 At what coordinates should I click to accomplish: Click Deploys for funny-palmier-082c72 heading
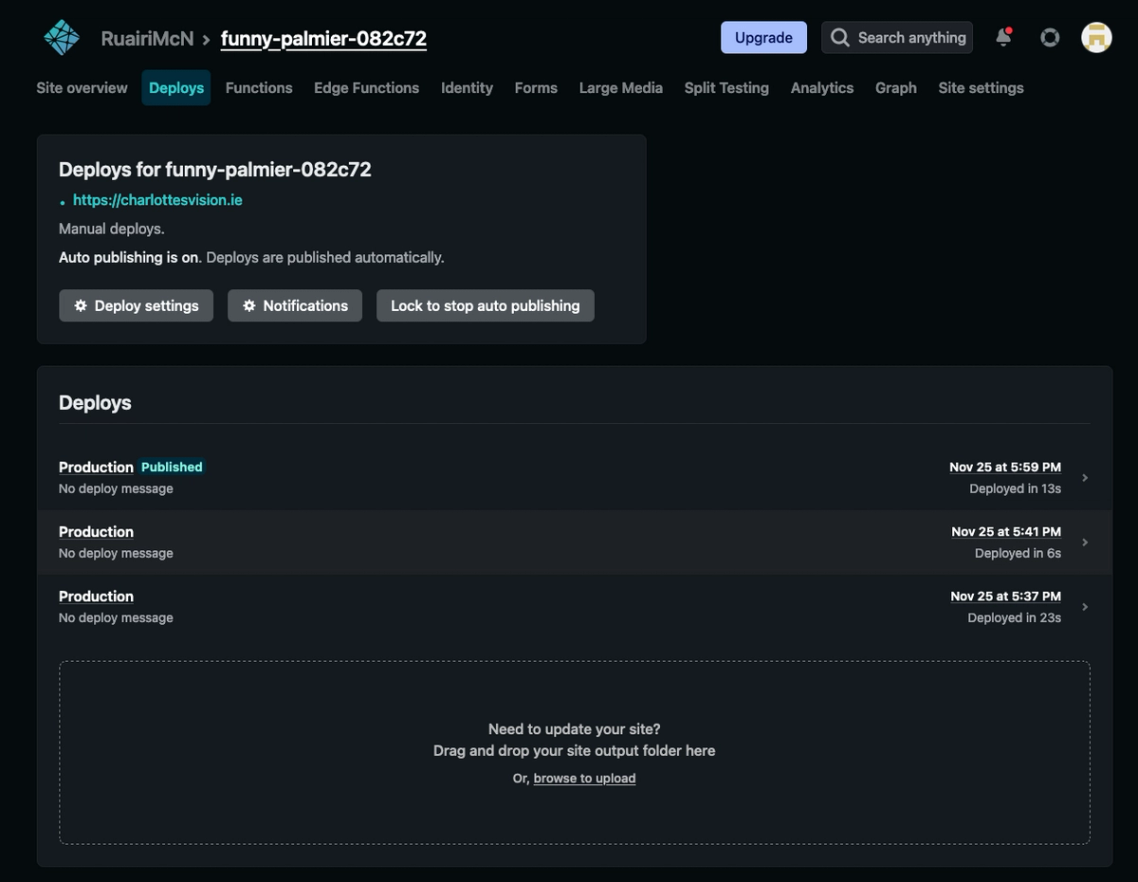pyautogui.click(x=215, y=170)
